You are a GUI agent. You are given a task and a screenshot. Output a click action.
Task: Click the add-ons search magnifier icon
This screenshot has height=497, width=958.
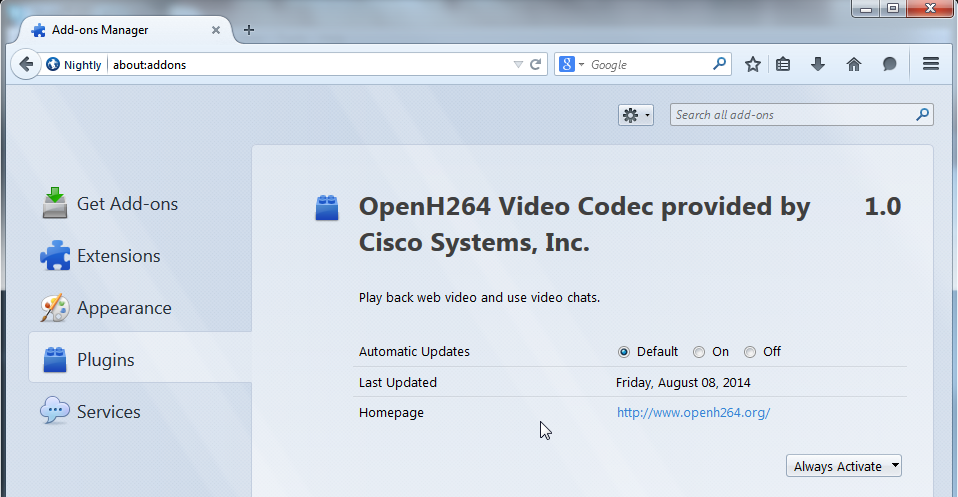923,114
